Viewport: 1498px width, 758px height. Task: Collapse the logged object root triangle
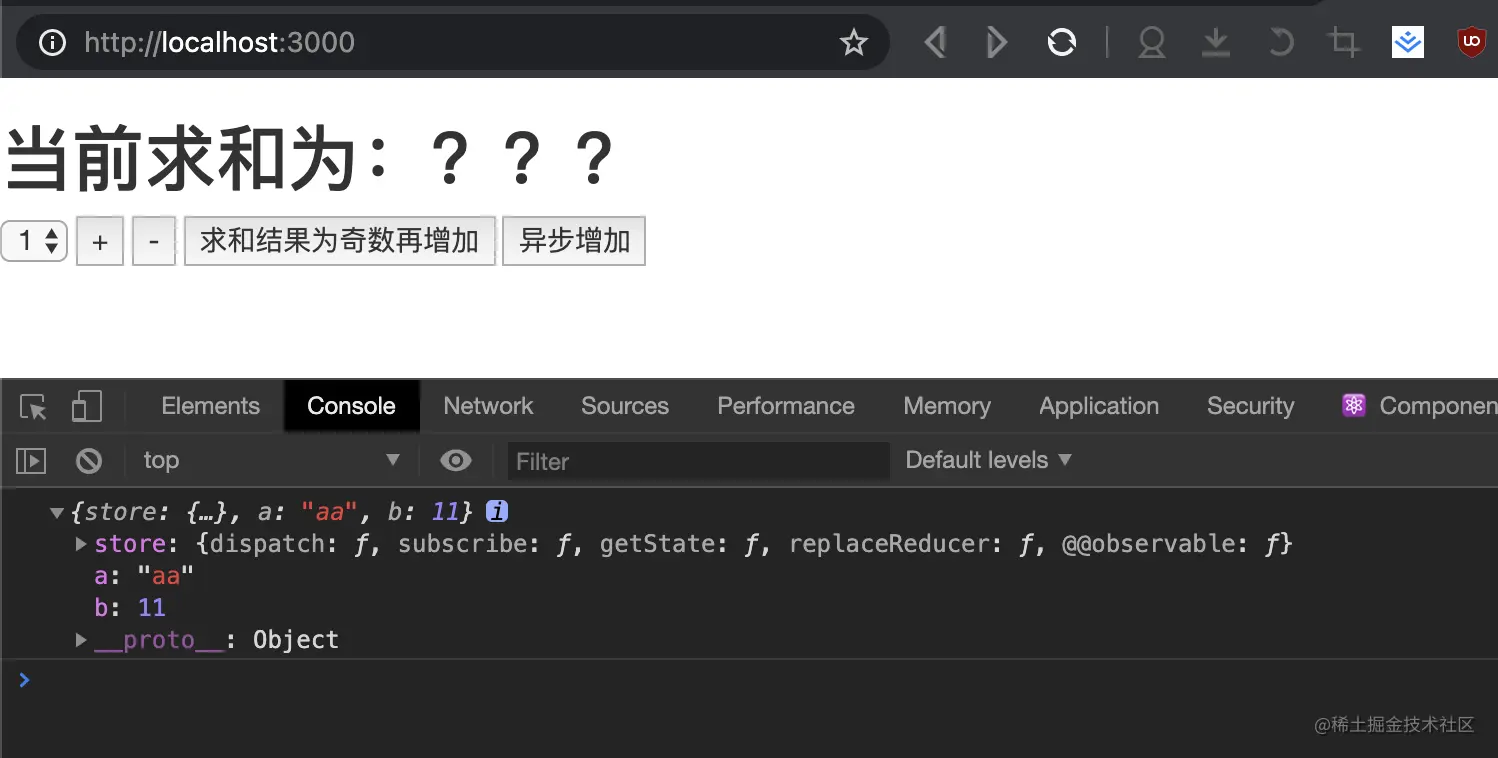57,512
